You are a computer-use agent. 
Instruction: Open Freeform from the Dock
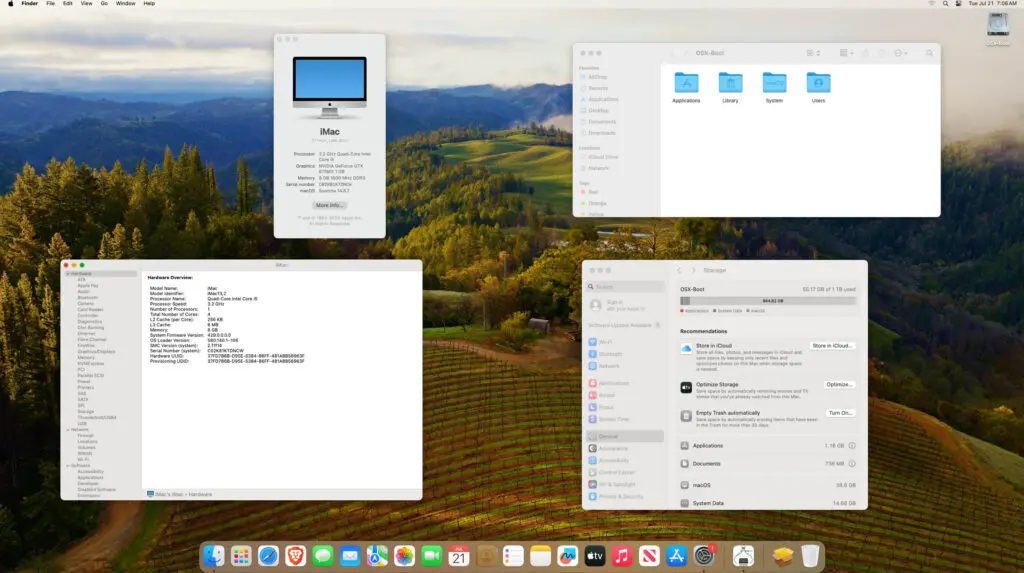coord(568,556)
